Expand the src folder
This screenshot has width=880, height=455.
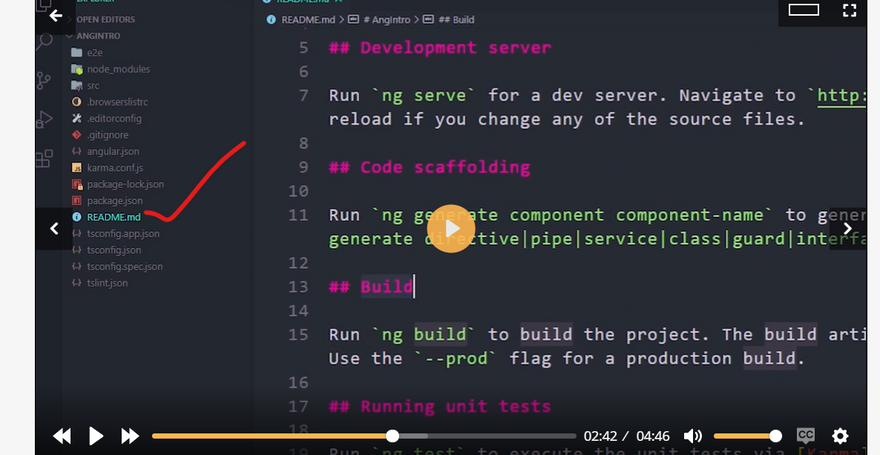(93, 86)
